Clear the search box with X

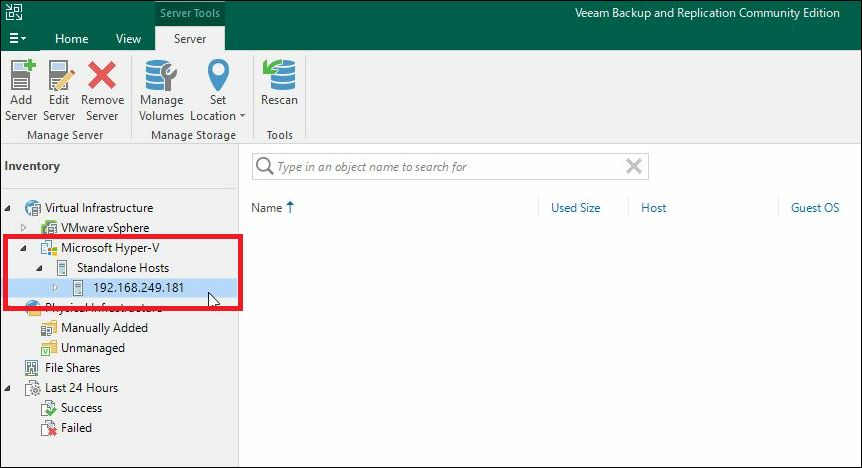pyautogui.click(x=633, y=167)
